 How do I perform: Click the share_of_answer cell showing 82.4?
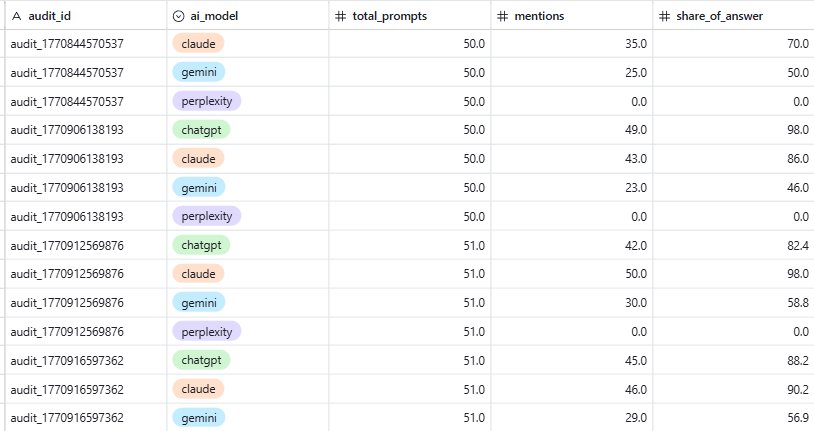point(733,245)
